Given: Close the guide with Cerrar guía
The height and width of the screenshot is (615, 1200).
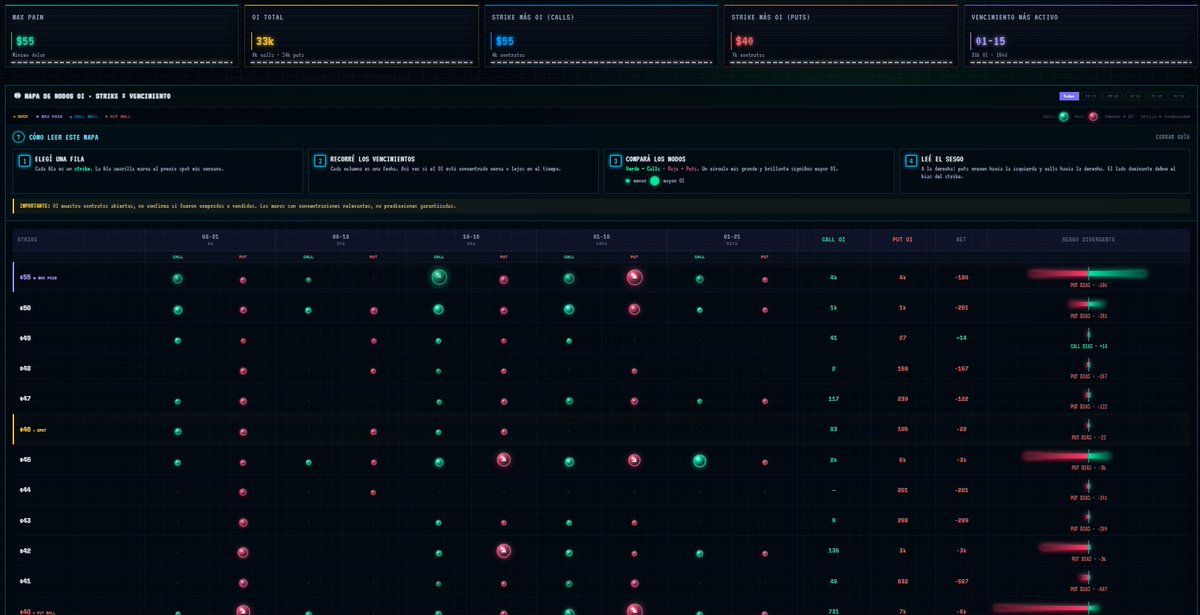Looking at the screenshot, I should [1172, 137].
